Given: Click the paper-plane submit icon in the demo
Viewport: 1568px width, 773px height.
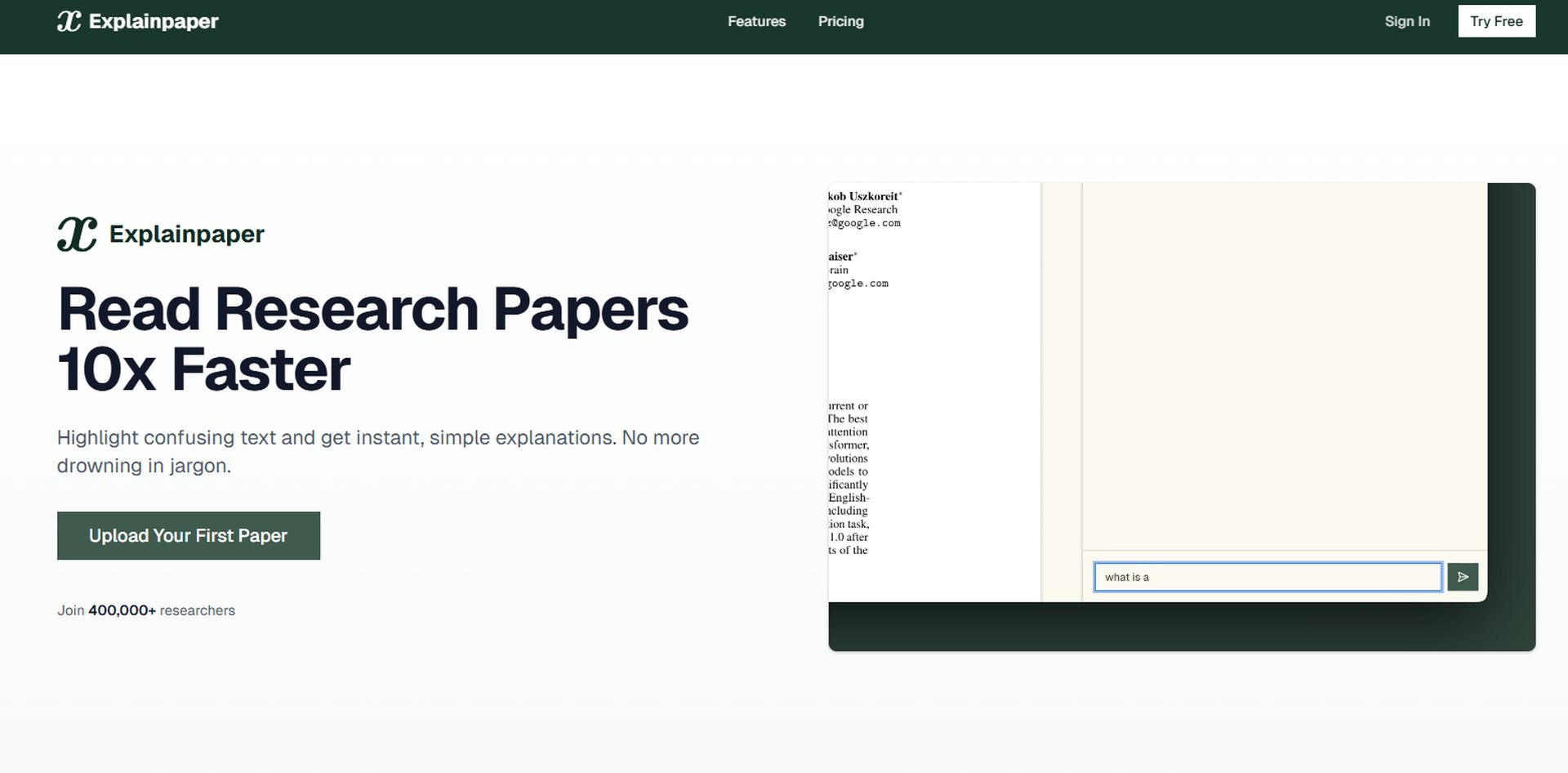Looking at the screenshot, I should tap(1462, 576).
